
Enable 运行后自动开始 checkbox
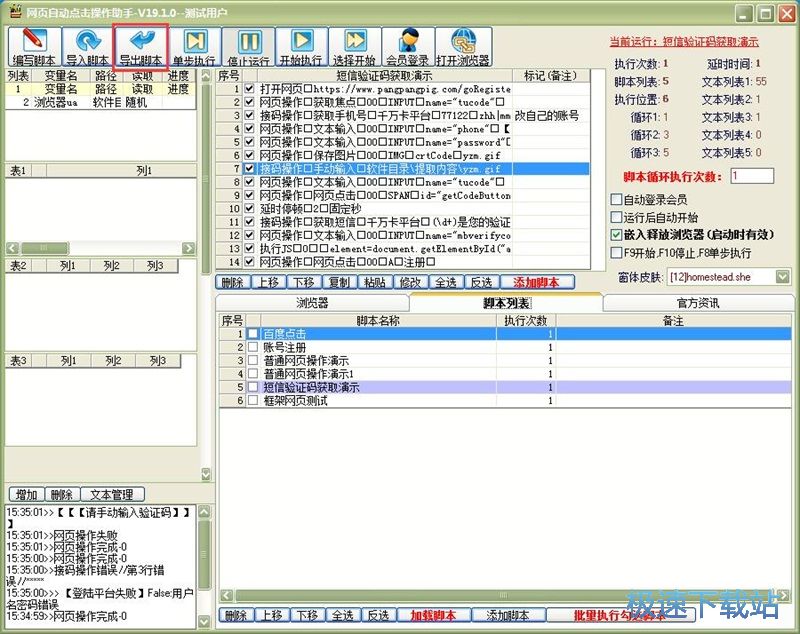coord(616,217)
